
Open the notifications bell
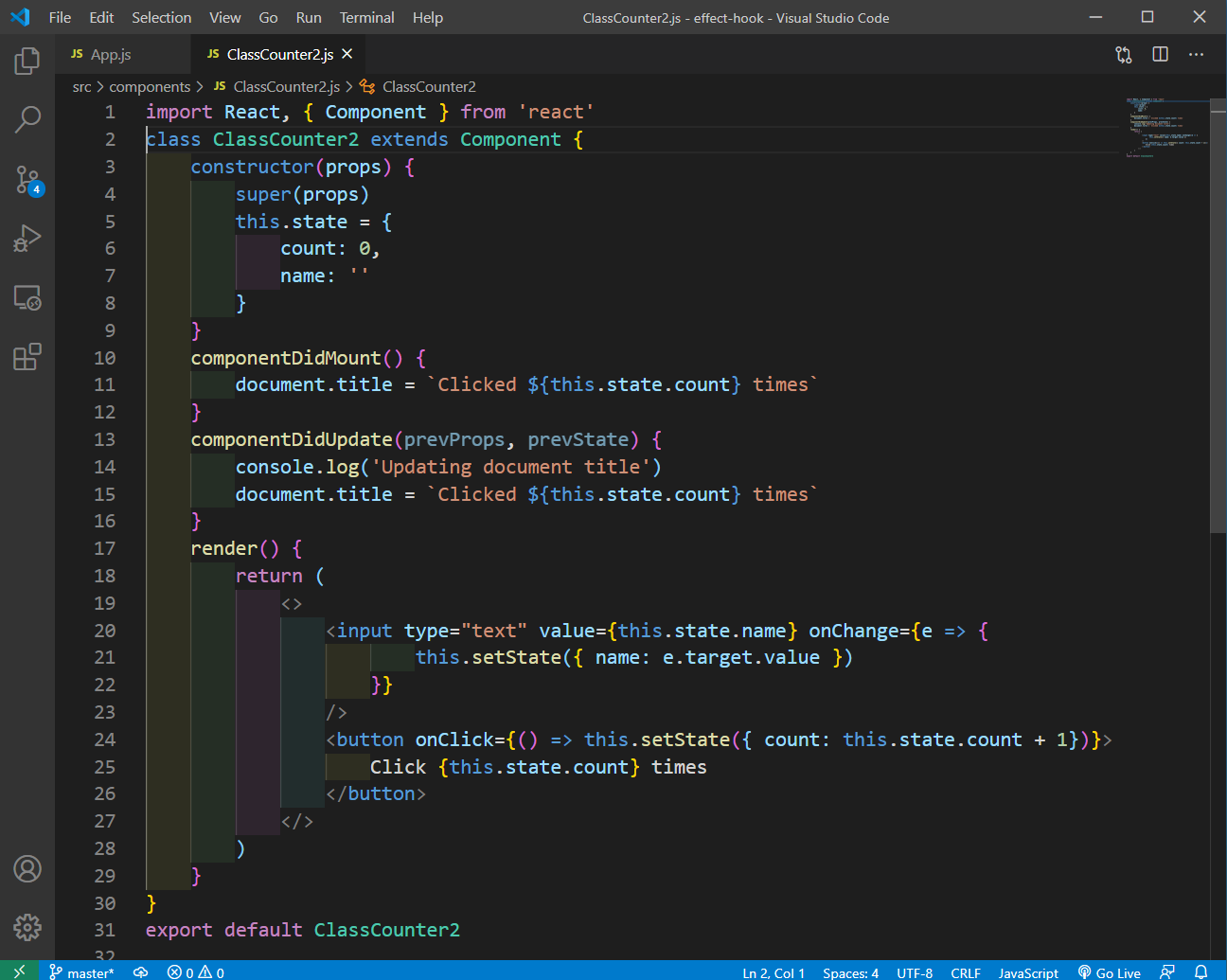[x=1200, y=972]
